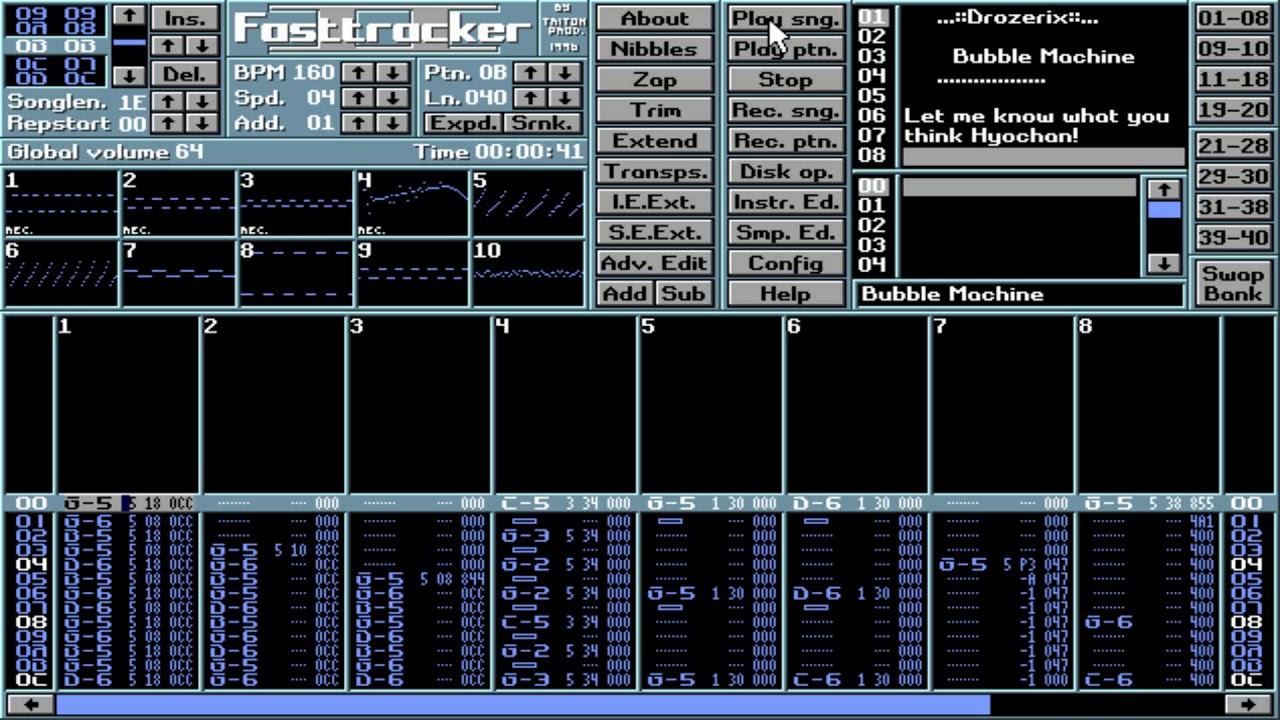Viewport: 1280px width, 720px height.
Task: Click the pattern scrollbar right arrow
Action: pyautogui.click(x=1247, y=705)
